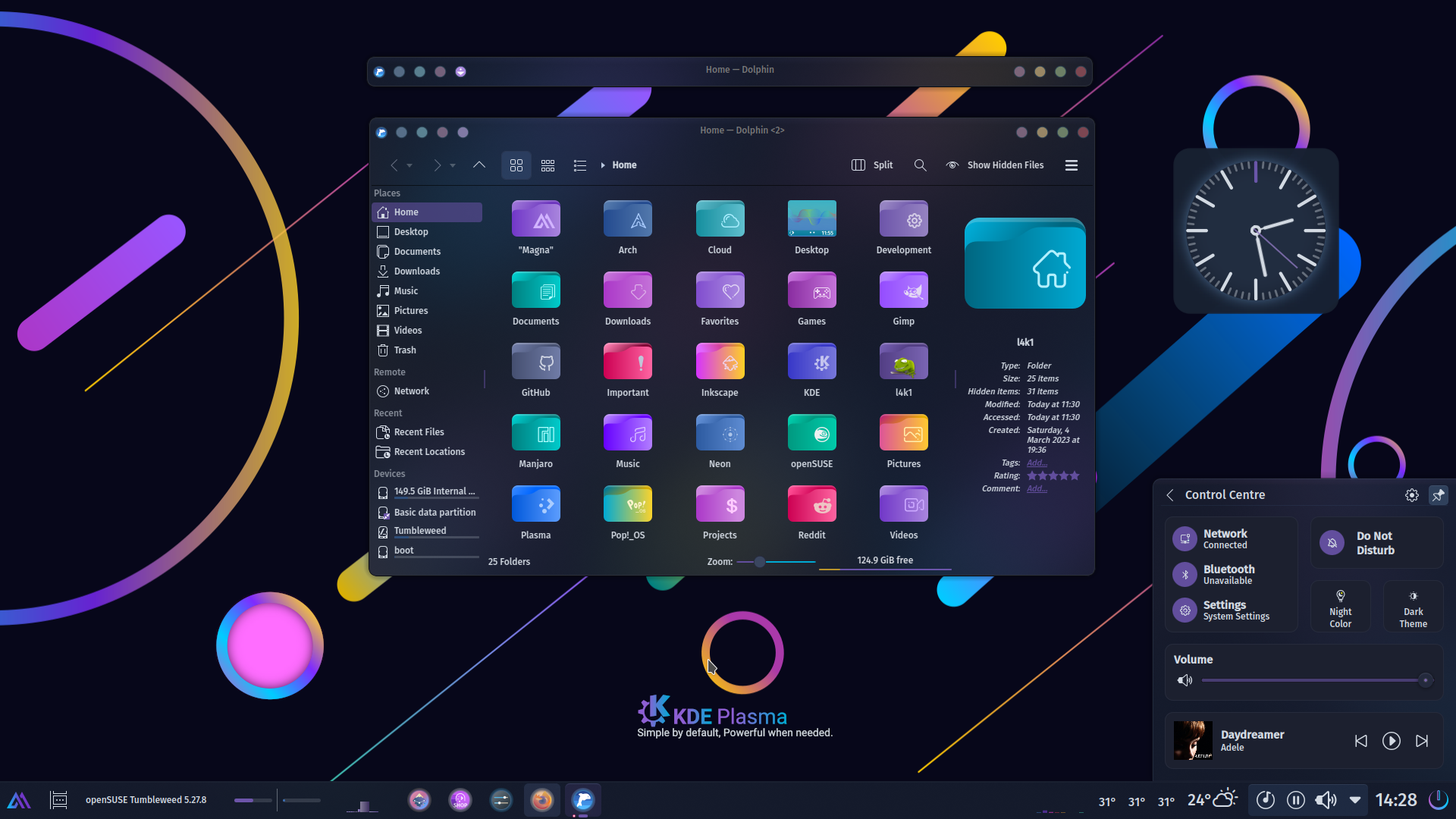The height and width of the screenshot is (819, 1456).
Task: Open back history dropdown arrow
Action: tap(409, 165)
